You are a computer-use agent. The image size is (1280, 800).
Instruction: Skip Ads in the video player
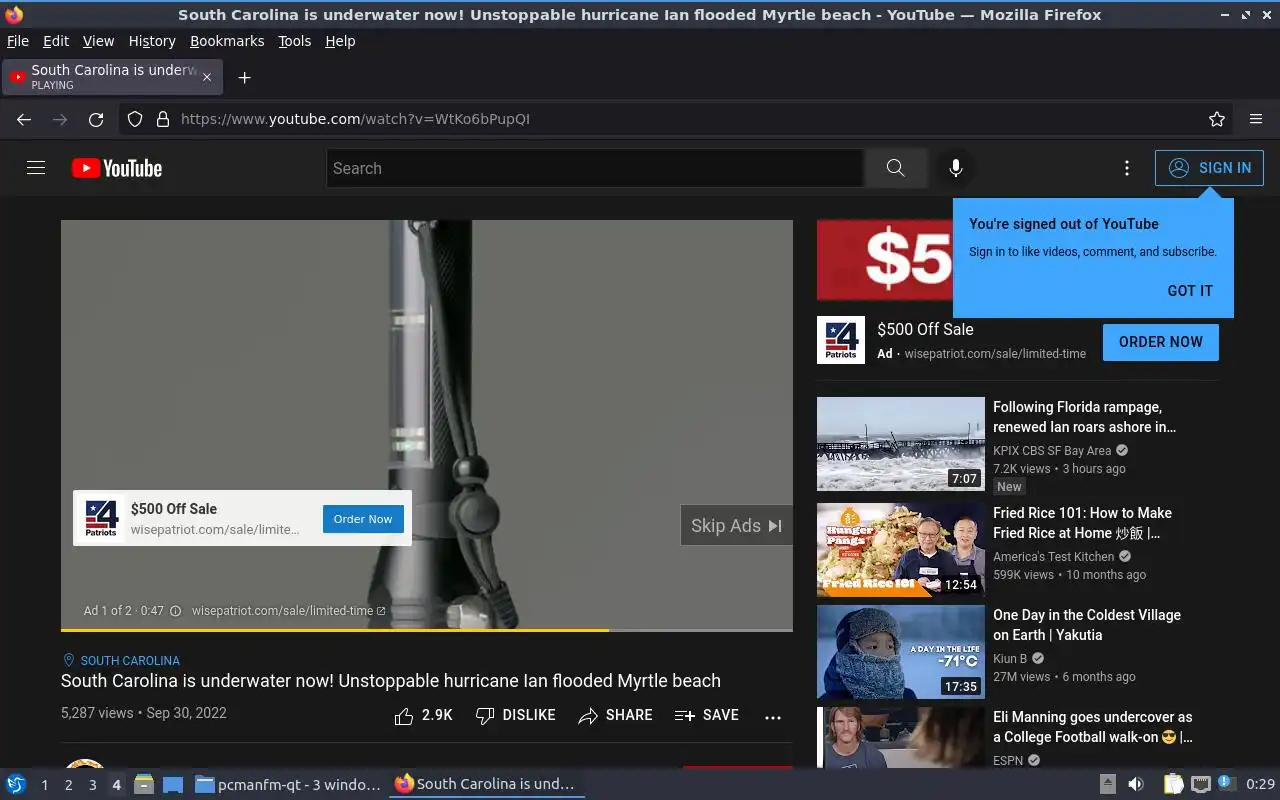coord(736,526)
